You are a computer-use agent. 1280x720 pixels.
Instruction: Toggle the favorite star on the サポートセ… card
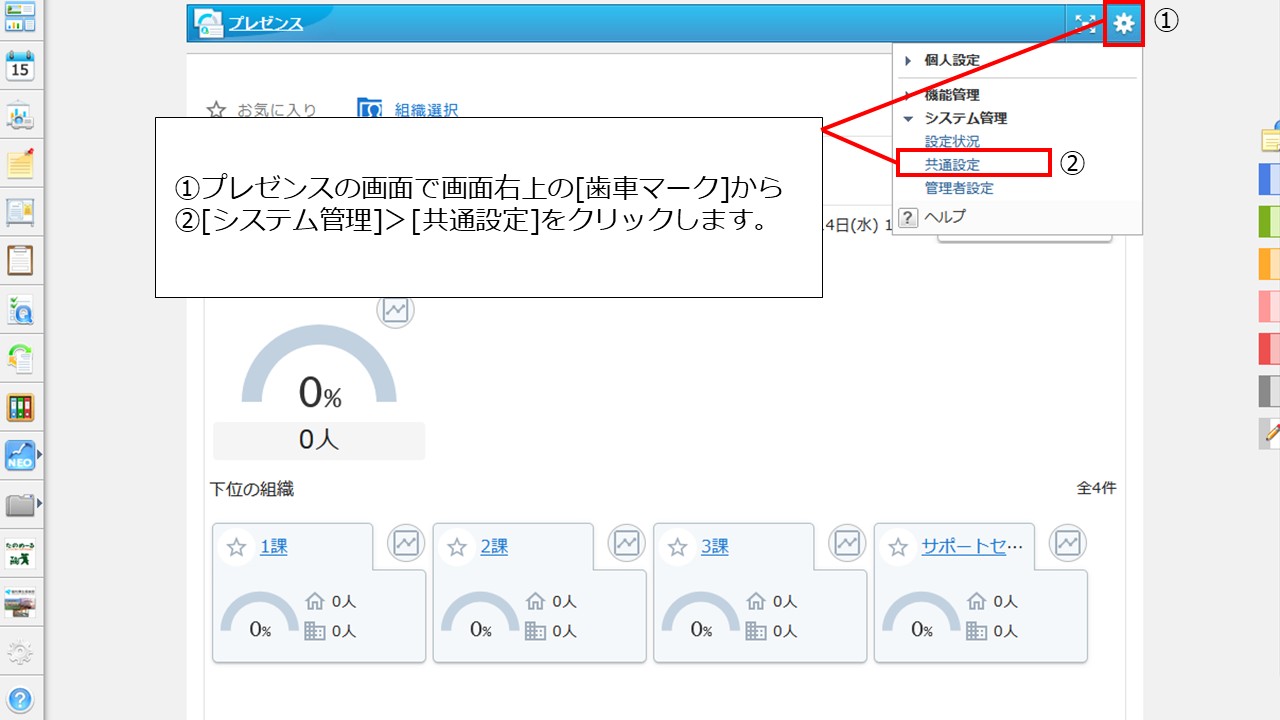tap(898, 547)
